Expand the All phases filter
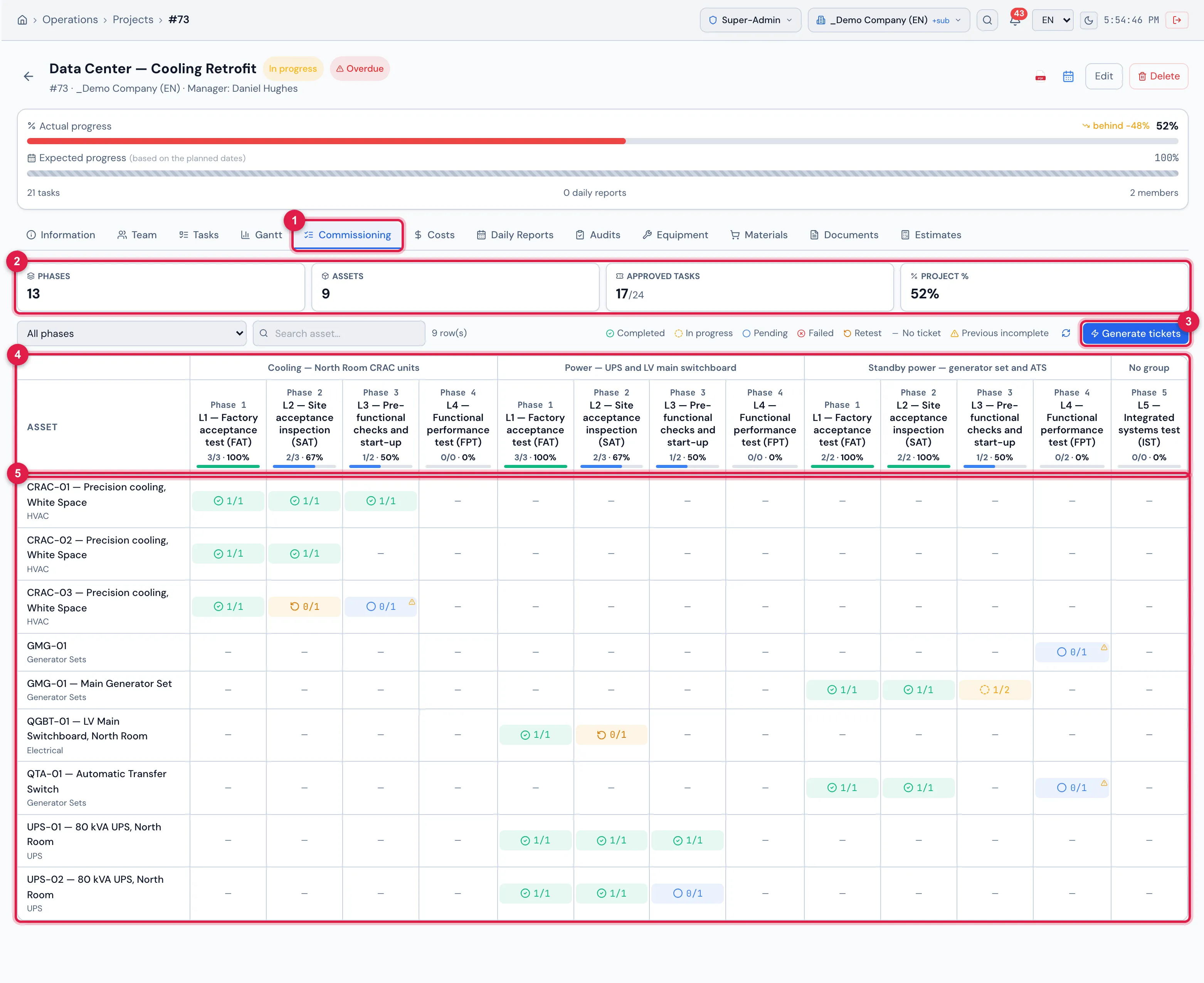Image resolution: width=1204 pixels, height=983 pixels. click(131, 333)
